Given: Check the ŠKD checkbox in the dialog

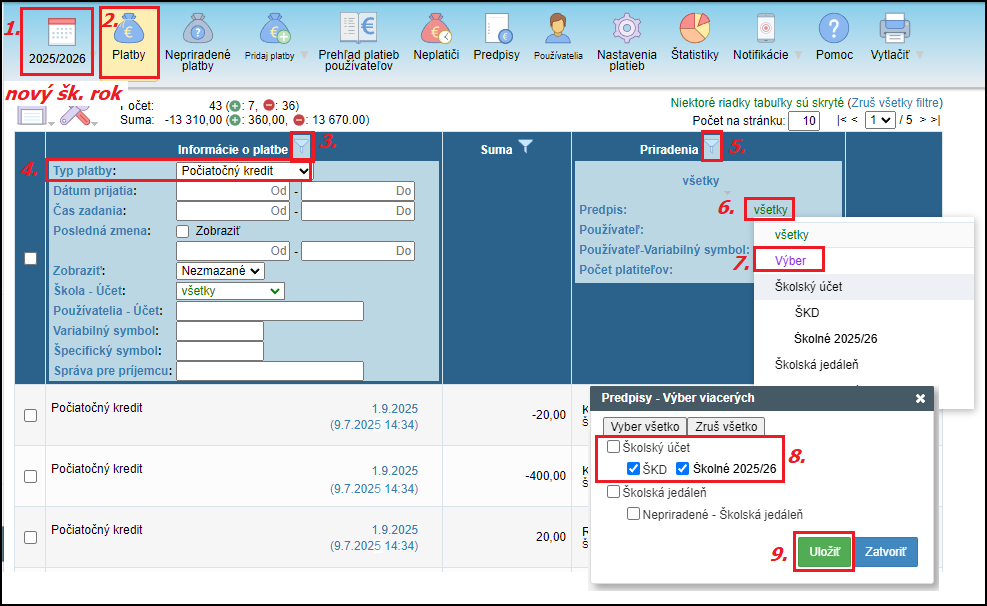Looking at the screenshot, I should pyautogui.click(x=633, y=469).
